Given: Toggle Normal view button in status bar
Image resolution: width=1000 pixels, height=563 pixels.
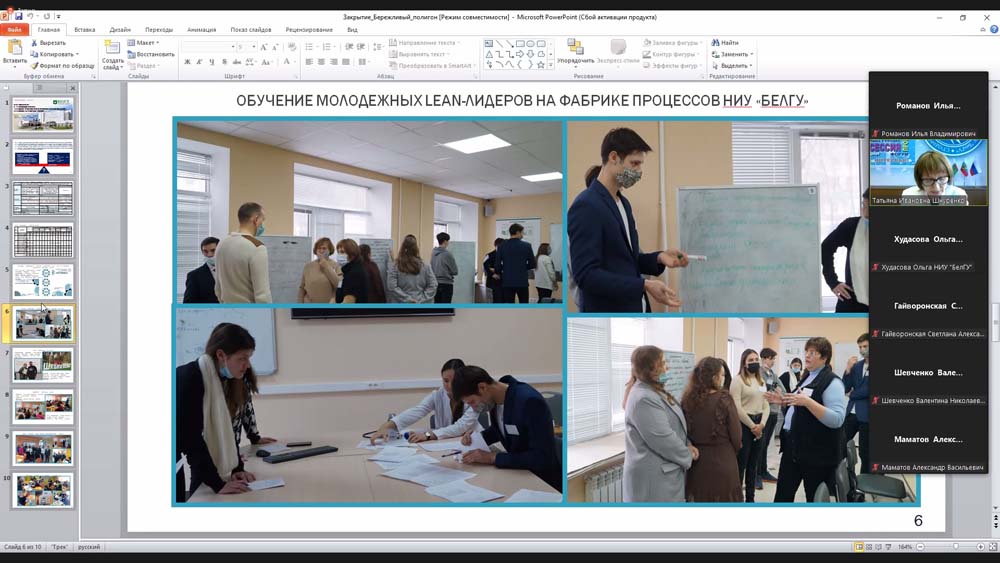Looking at the screenshot, I should click(x=860, y=547).
